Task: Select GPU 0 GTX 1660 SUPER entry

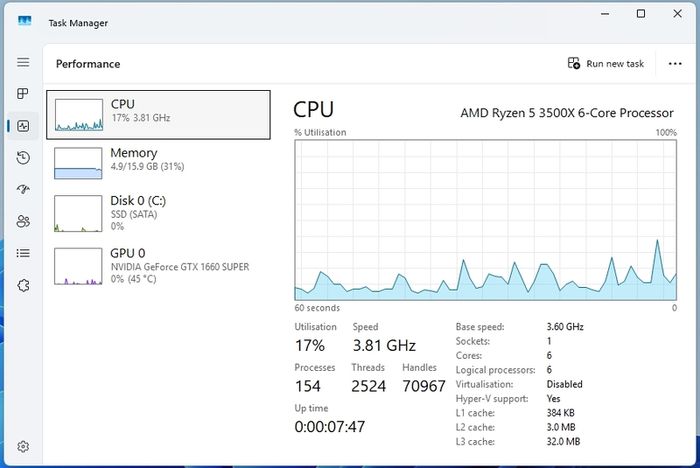Action: click(x=158, y=266)
